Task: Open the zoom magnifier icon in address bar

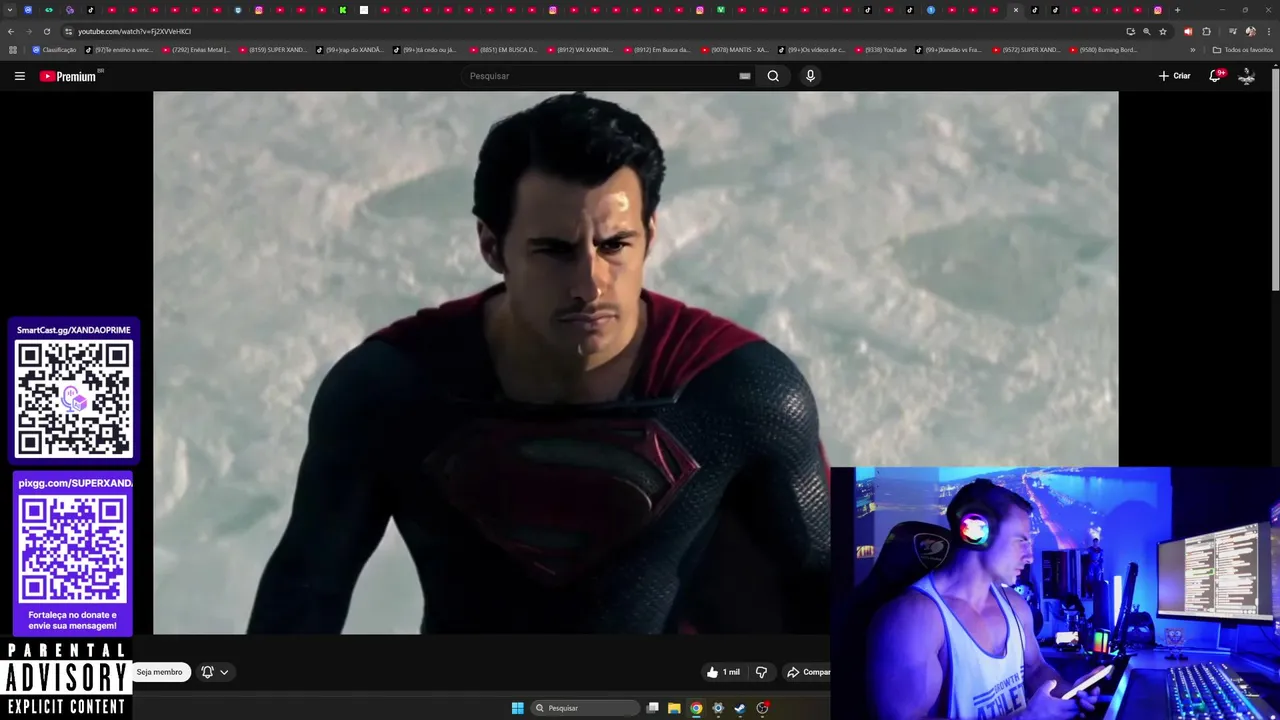Action: (x=1146, y=31)
